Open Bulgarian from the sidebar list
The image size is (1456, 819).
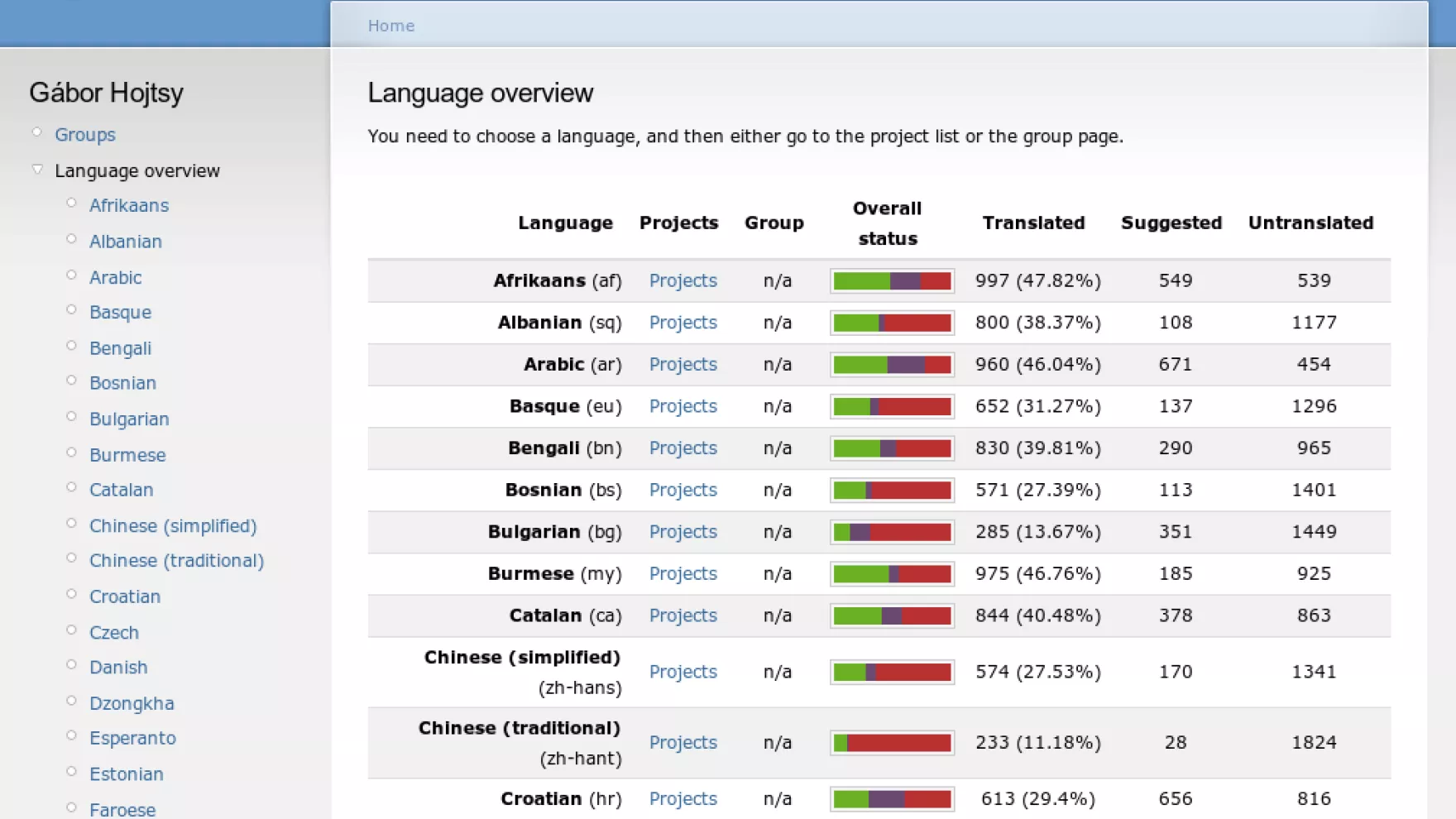pyautogui.click(x=130, y=419)
